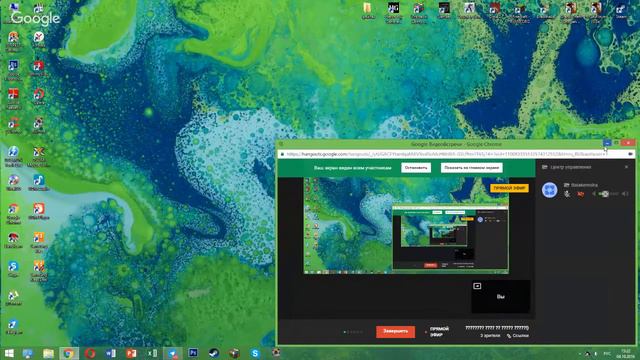Image resolution: width=640 pixels, height=360 pixels.
Task: Switch to Google Chrome in the taskbar
Action: click(69, 353)
